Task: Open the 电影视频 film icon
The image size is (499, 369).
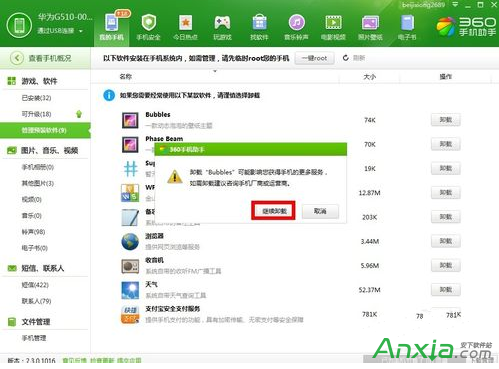Action: click(x=333, y=23)
